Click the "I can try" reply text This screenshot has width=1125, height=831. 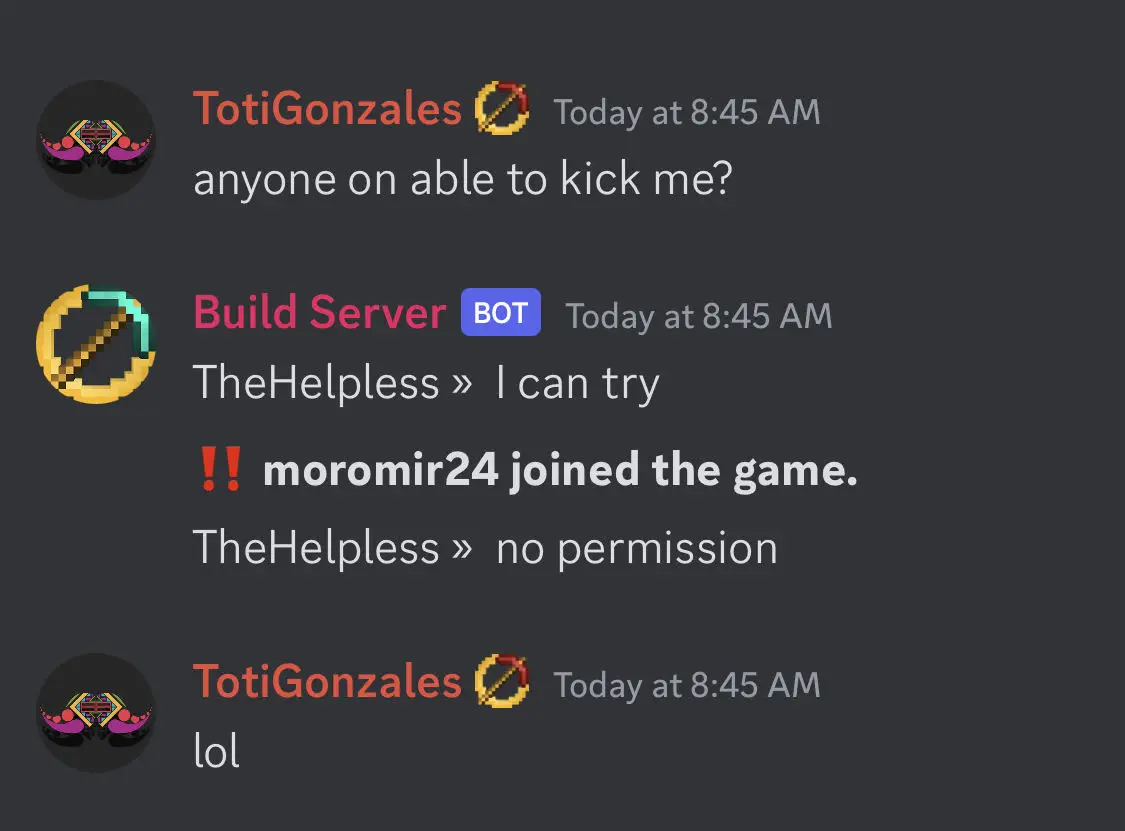pyautogui.click(x=577, y=384)
